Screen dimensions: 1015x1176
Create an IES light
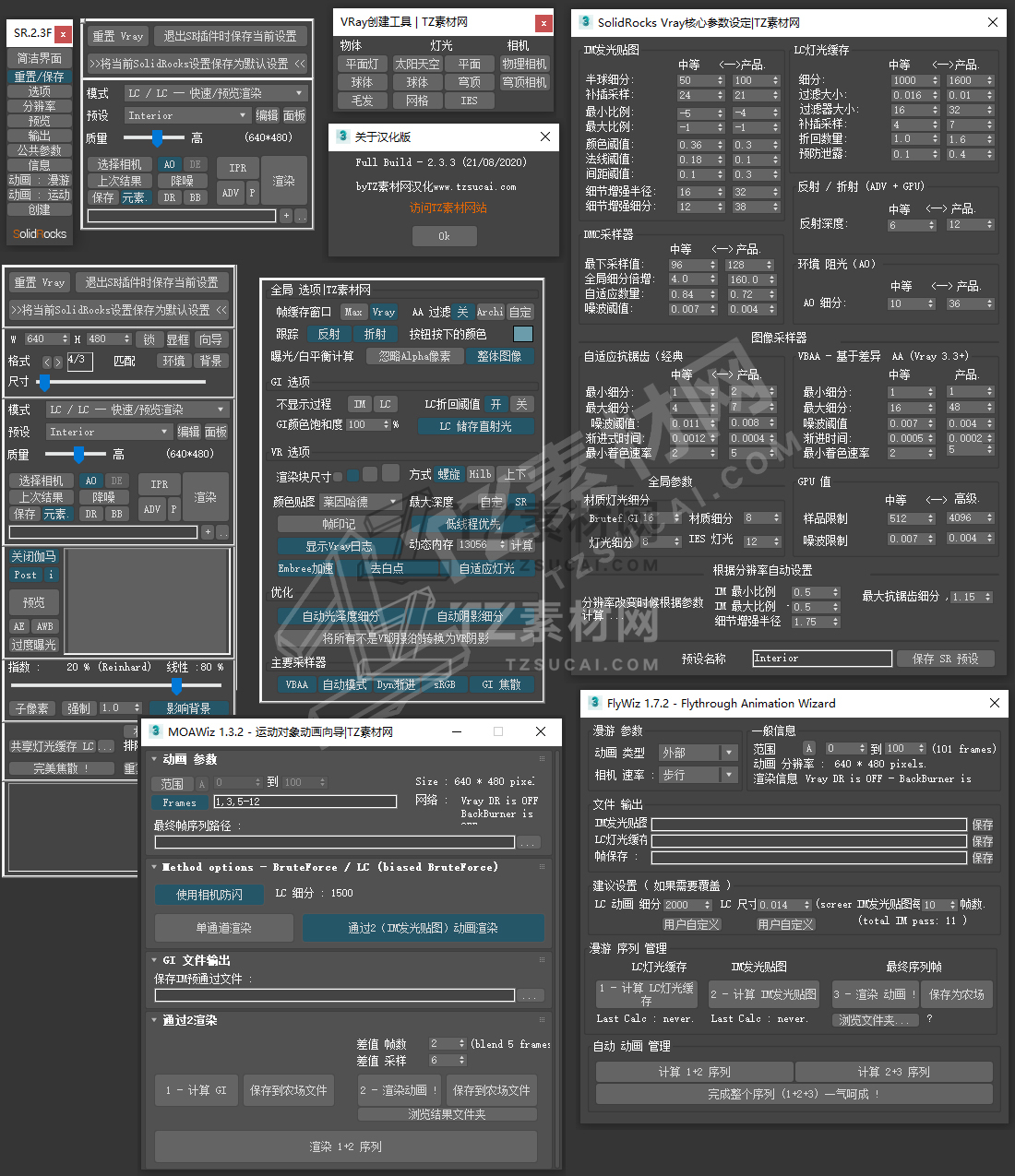tap(470, 101)
